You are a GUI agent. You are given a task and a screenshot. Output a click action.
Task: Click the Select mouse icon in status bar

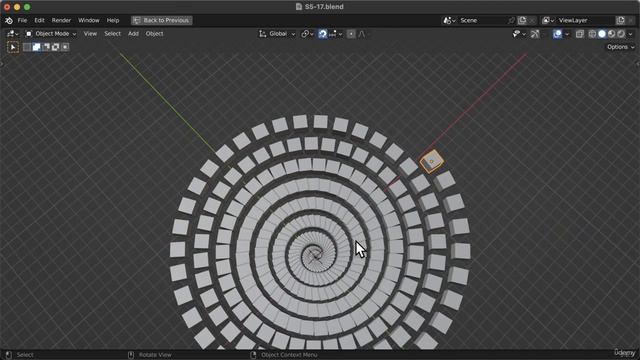pos(9,355)
